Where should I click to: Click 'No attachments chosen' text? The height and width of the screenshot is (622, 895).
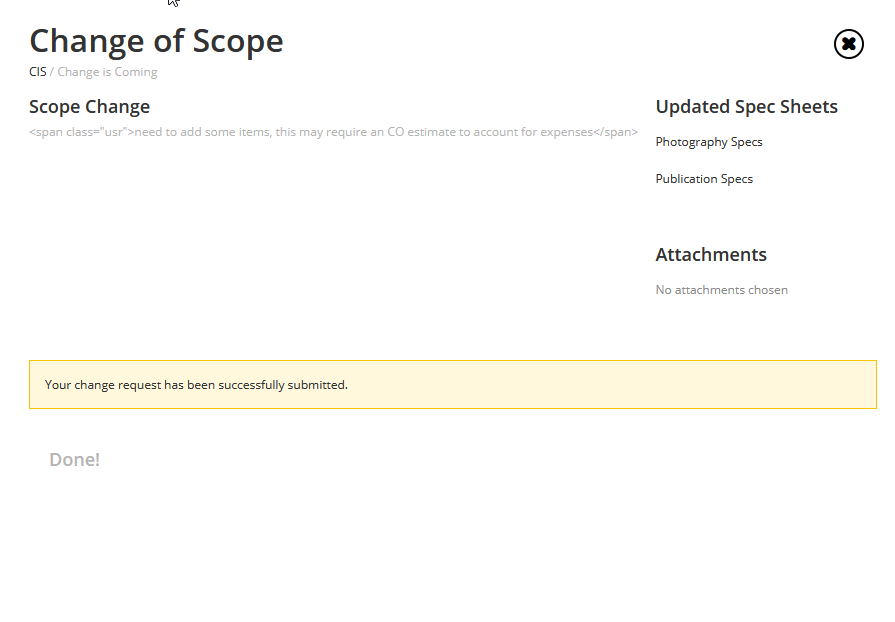721,290
